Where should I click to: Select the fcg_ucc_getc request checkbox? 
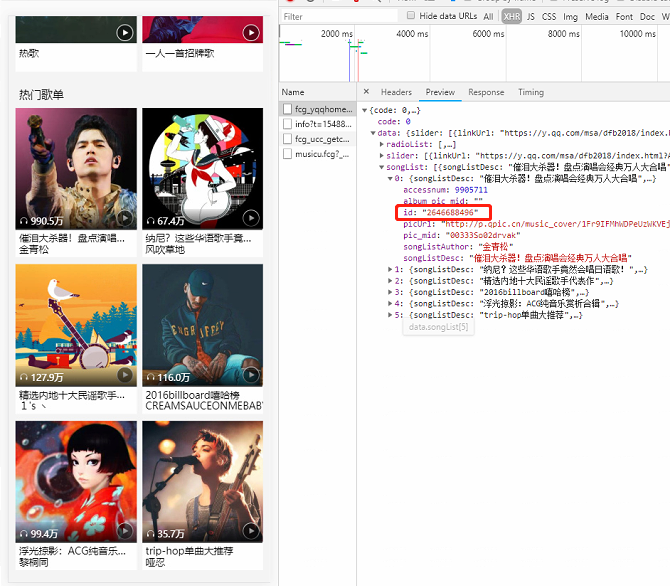coord(288,139)
